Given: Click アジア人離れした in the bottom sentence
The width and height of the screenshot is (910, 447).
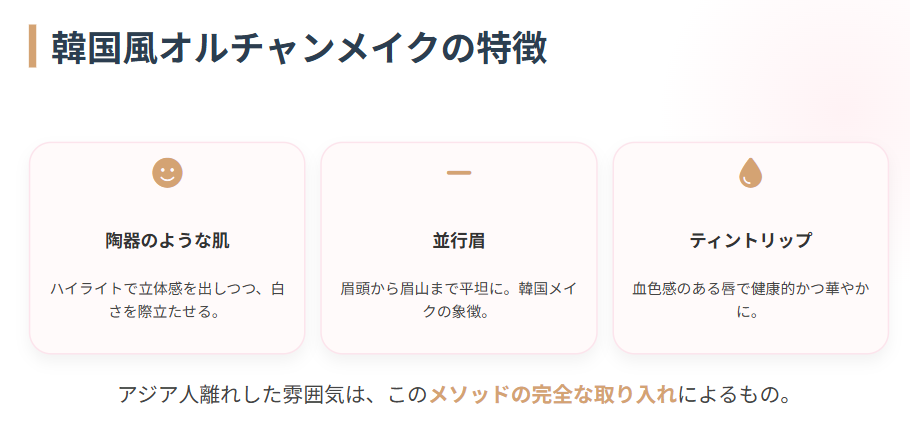Looking at the screenshot, I should click(x=185, y=395).
